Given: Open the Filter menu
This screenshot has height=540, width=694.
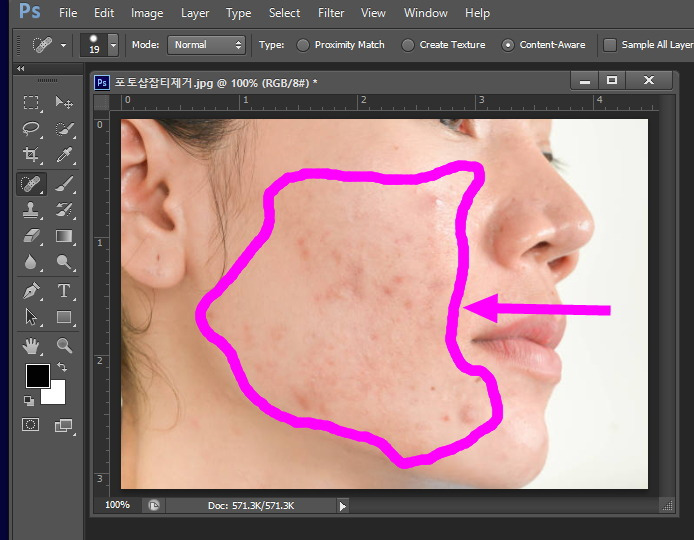Looking at the screenshot, I should [x=331, y=13].
